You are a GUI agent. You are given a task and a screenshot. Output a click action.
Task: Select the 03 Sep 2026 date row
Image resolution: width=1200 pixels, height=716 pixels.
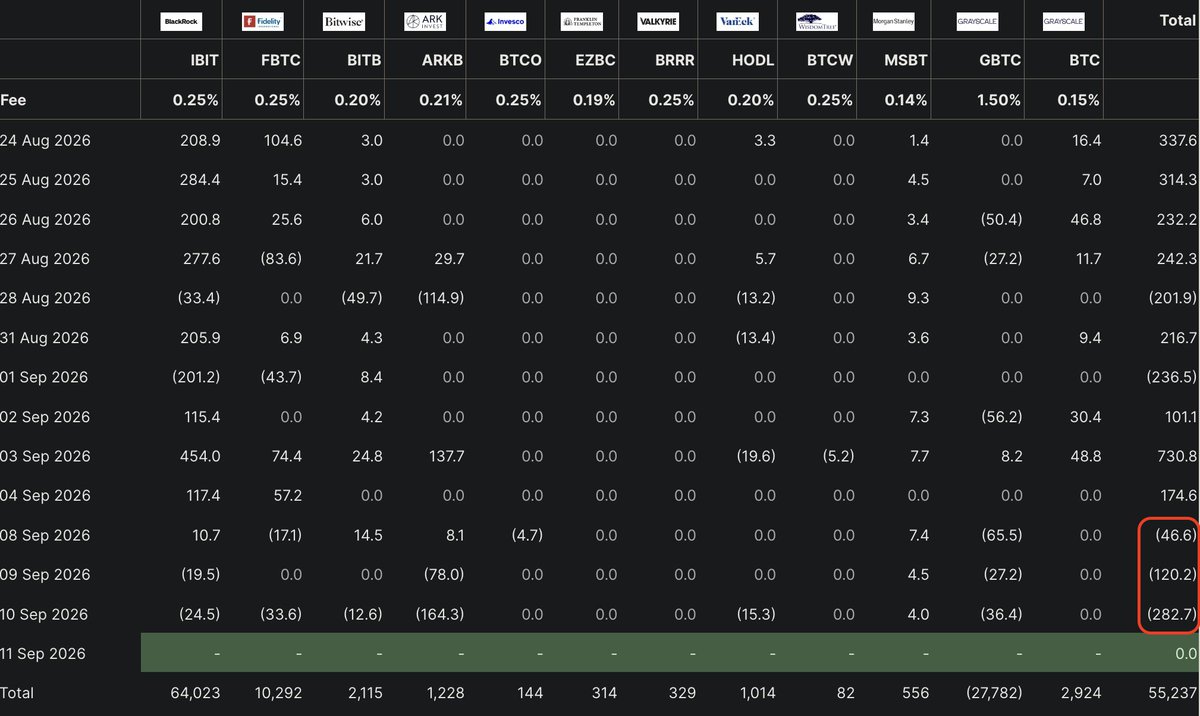point(599,456)
